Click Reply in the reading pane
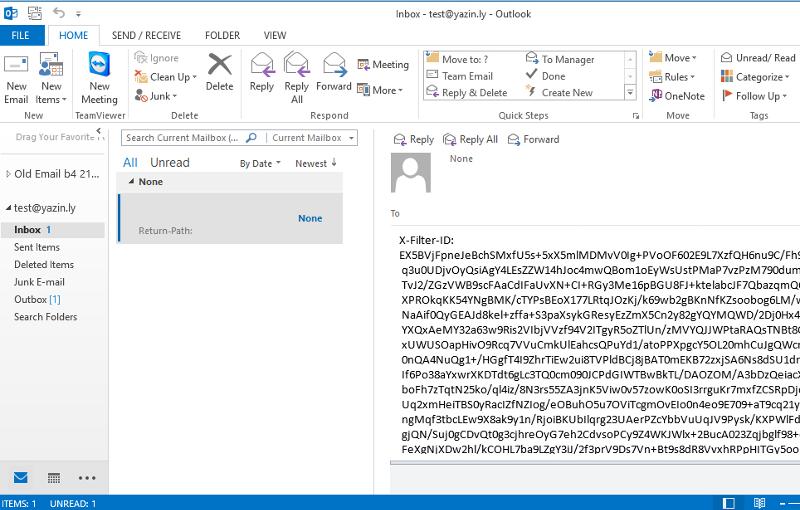Image resolution: width=800 pixels, height=510 pixels. (x=414, y=140)
